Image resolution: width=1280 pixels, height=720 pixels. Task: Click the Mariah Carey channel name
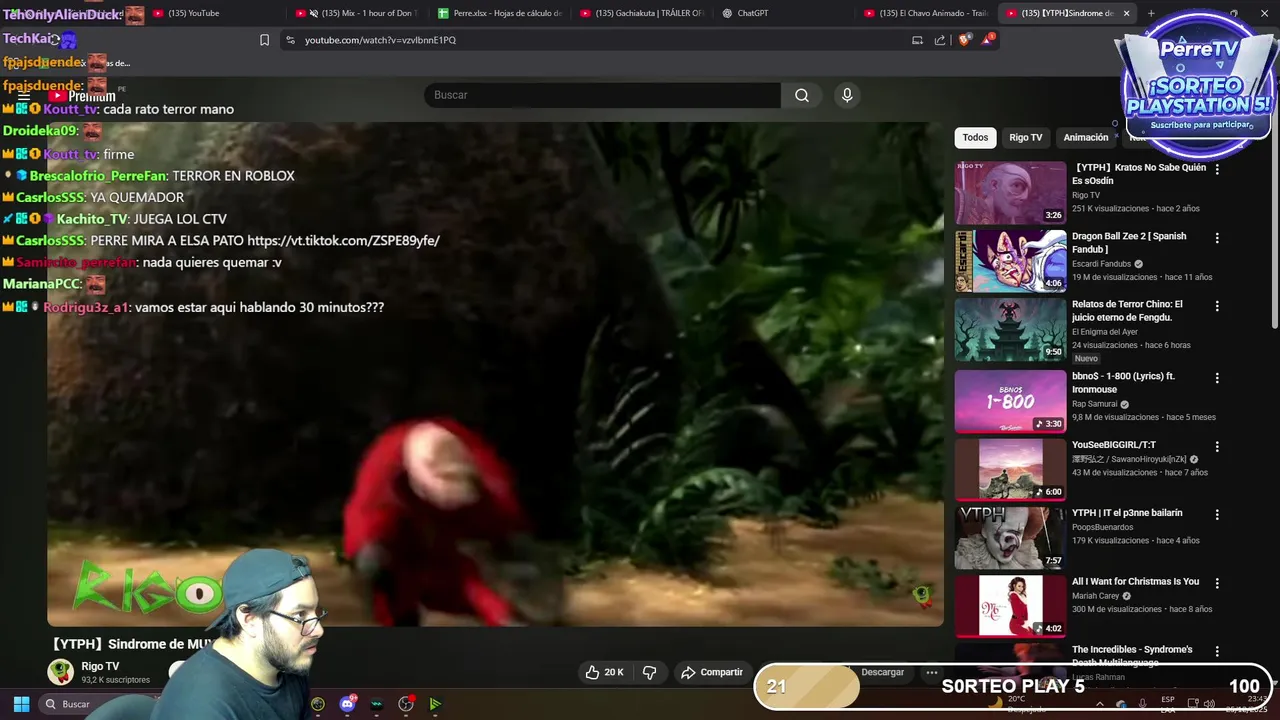[x=1096, y=596]
